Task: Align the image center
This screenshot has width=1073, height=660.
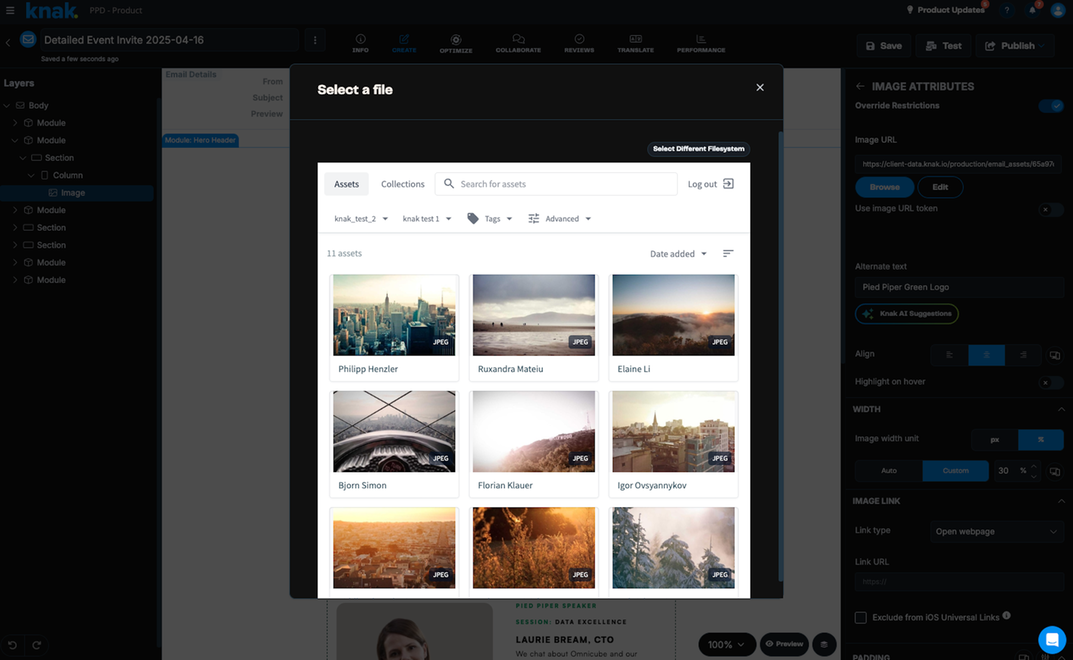Action: tap(986, 355)
